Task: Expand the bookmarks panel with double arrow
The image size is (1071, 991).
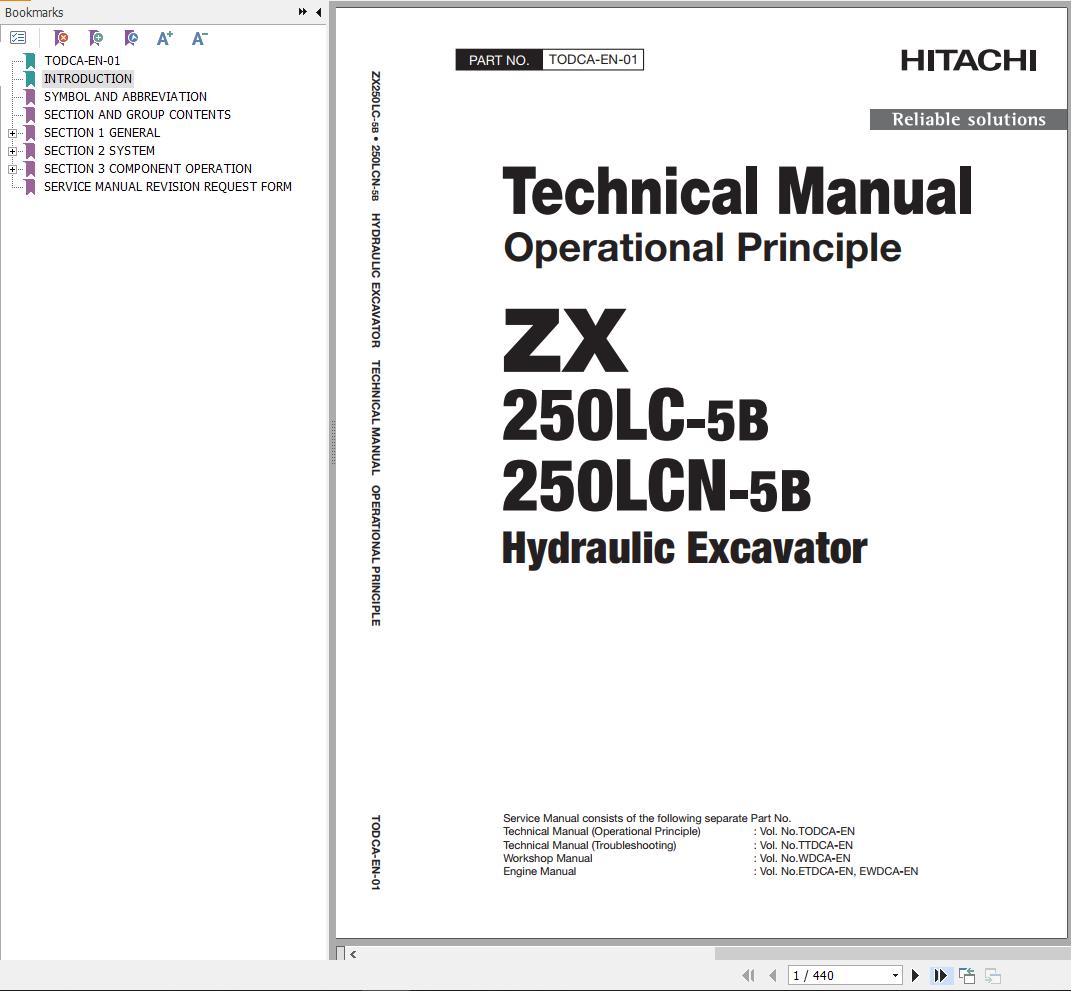Action: click(303, 12)
